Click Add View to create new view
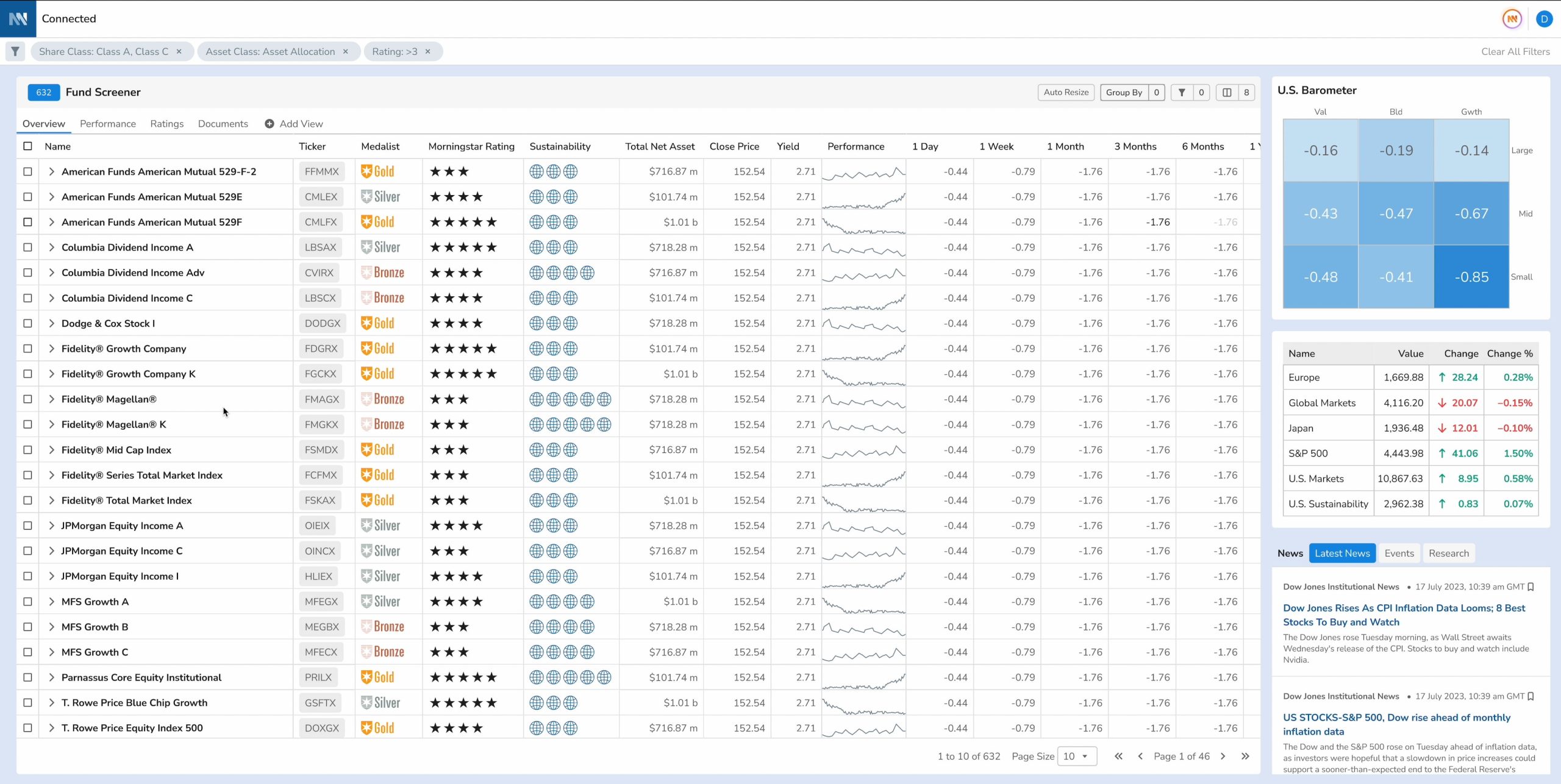This screenshot has width=1561, height=784. point(293,123)
